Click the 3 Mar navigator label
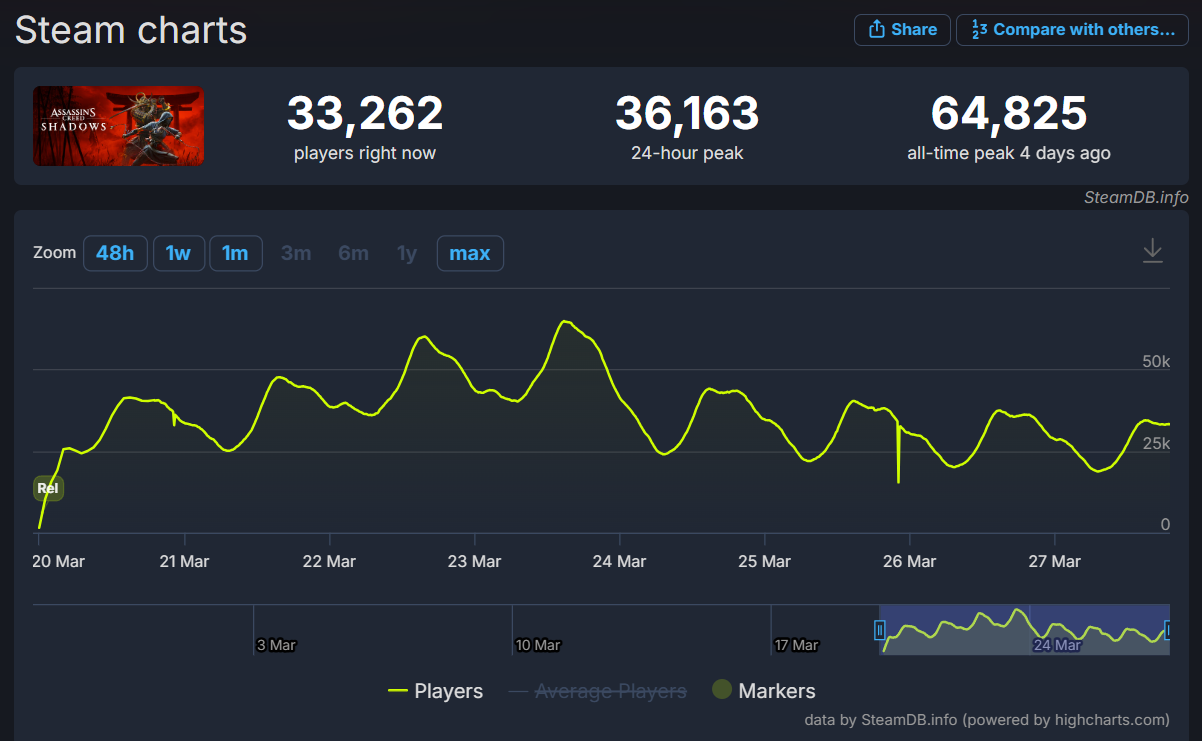The image size is (1202, 741). click(276, 645)
